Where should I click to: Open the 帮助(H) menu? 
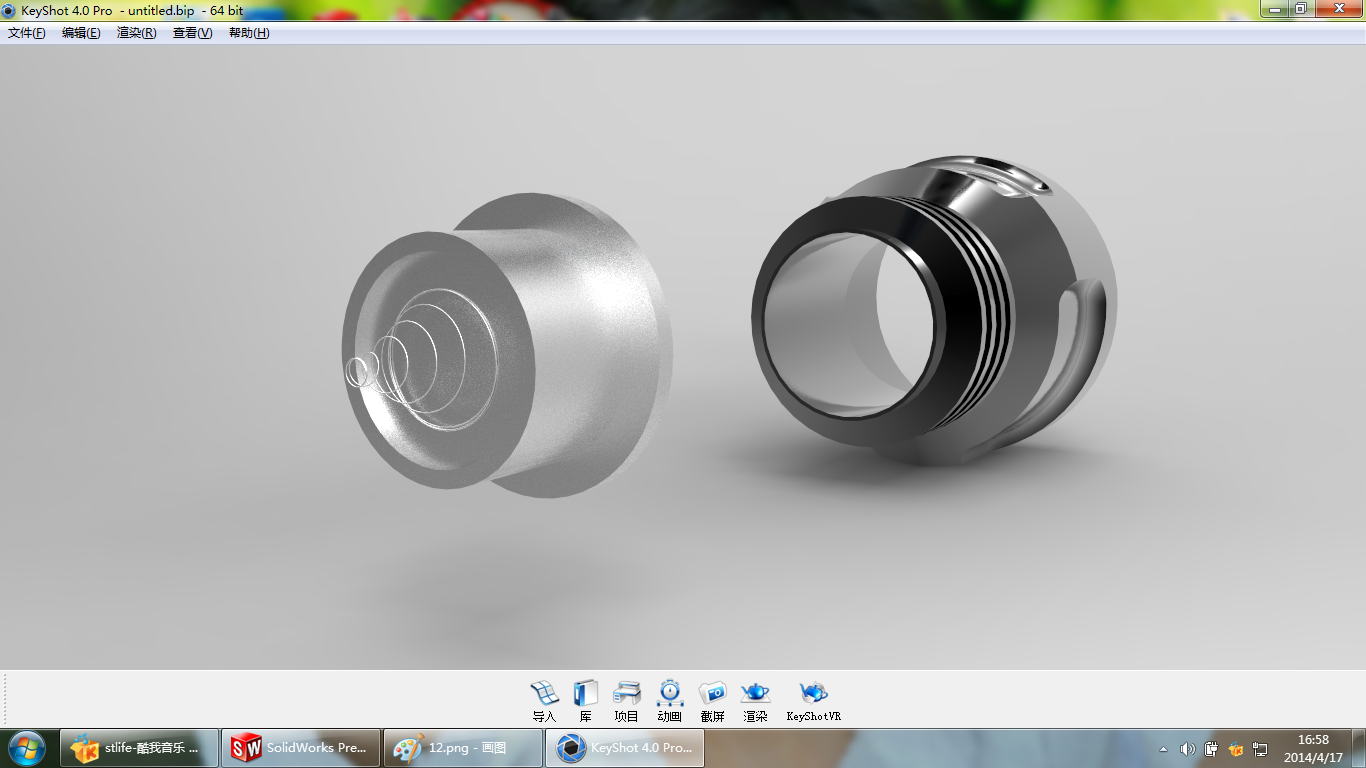click(249, 33)
